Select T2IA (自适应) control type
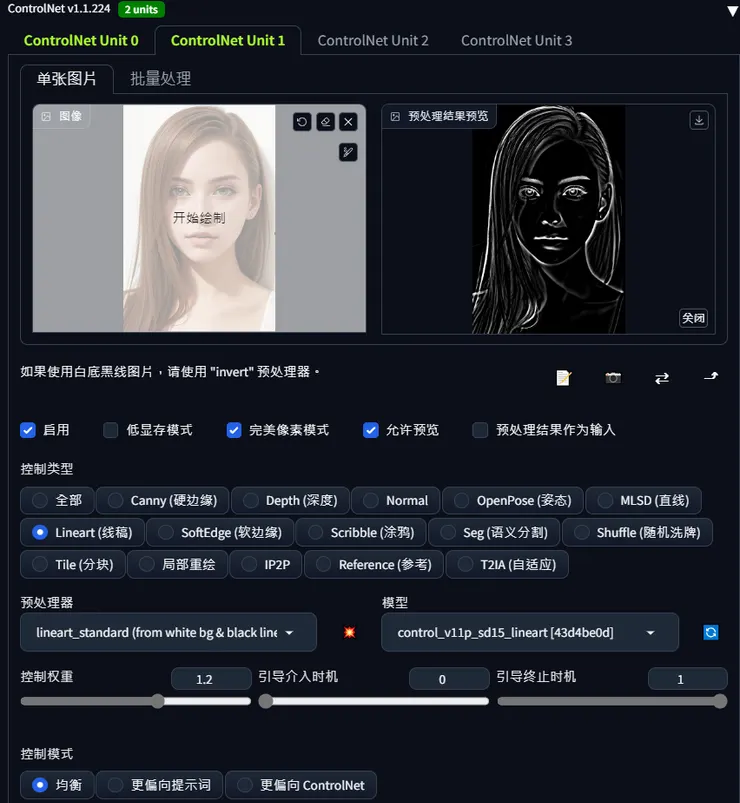This screenshot has height=803, width=740. 507,564
